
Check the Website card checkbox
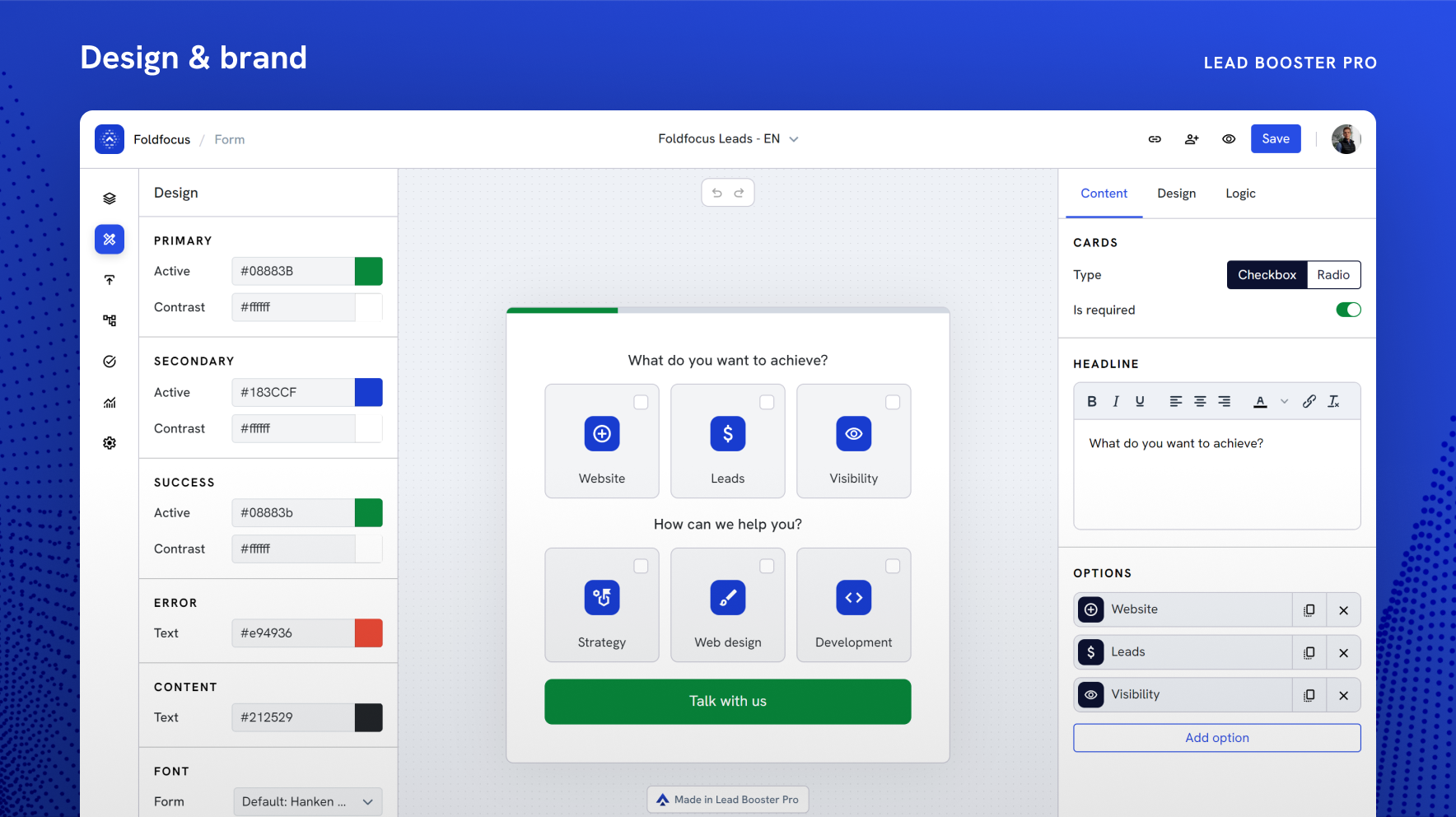[x=642, y=402]
